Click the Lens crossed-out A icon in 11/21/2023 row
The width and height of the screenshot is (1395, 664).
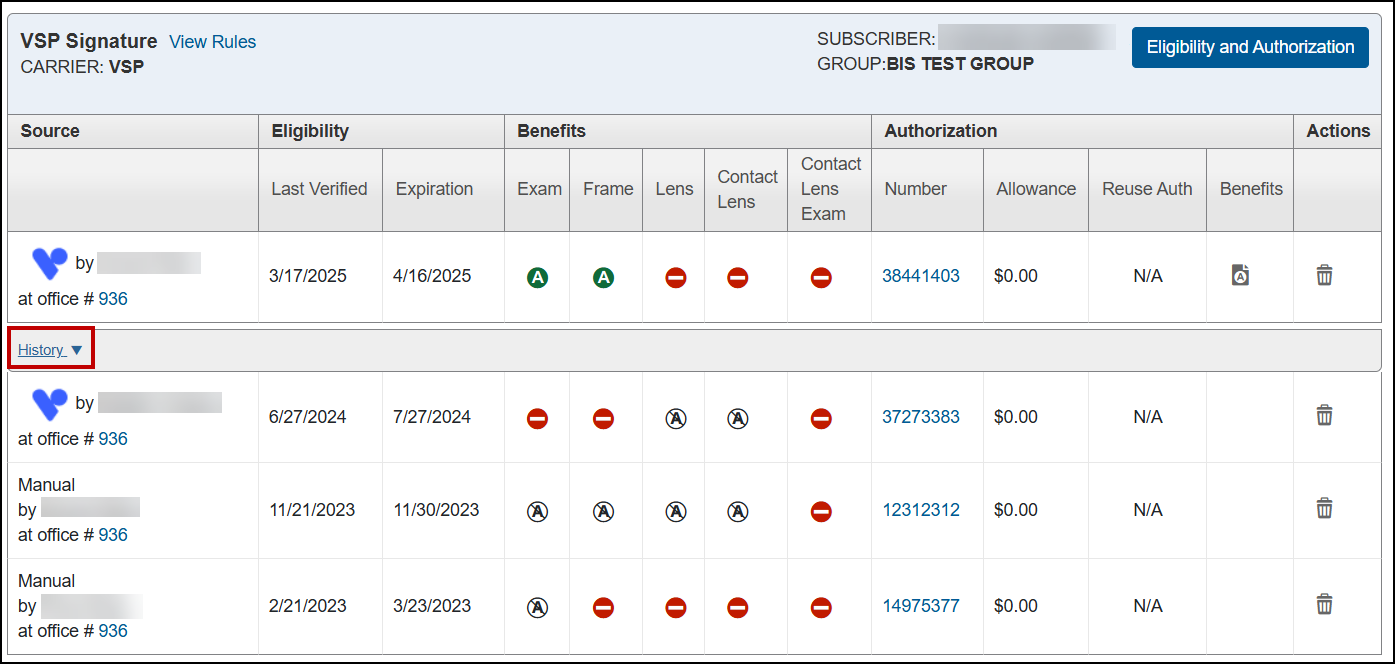coord(676,512)
